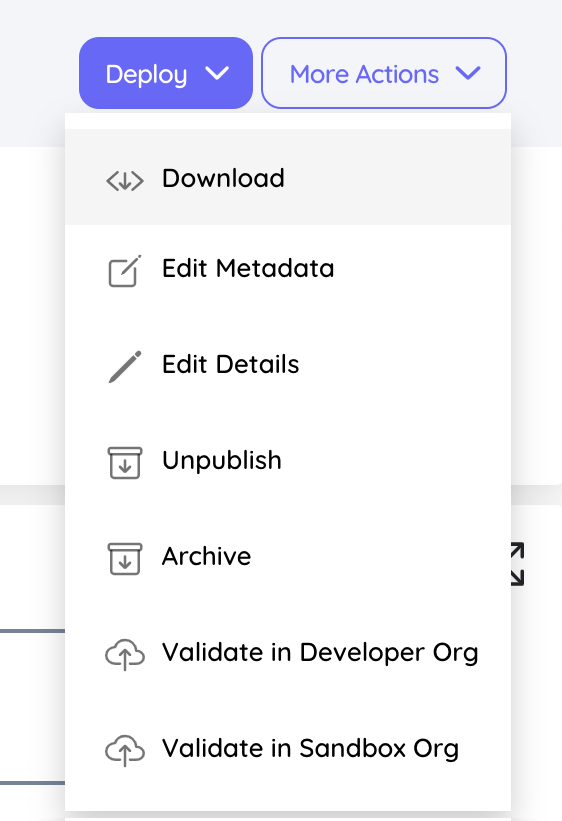Click the archive box icon beside Archive
Image resolution: width=562 pixels, height=821 pixels.
click(x=125, y=559)
